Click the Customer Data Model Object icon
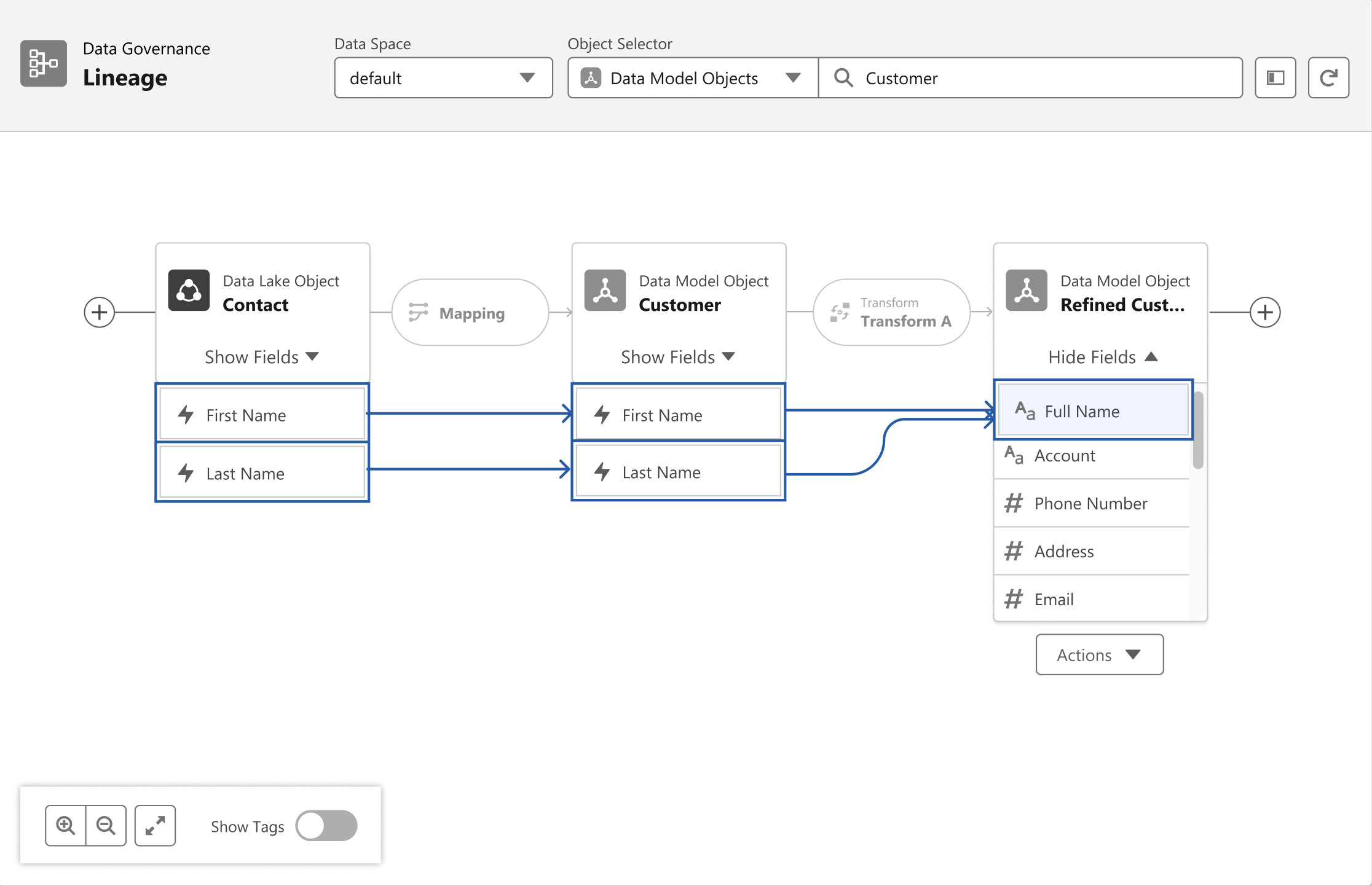Viewport: 1372px width, 886px height. 605,290
